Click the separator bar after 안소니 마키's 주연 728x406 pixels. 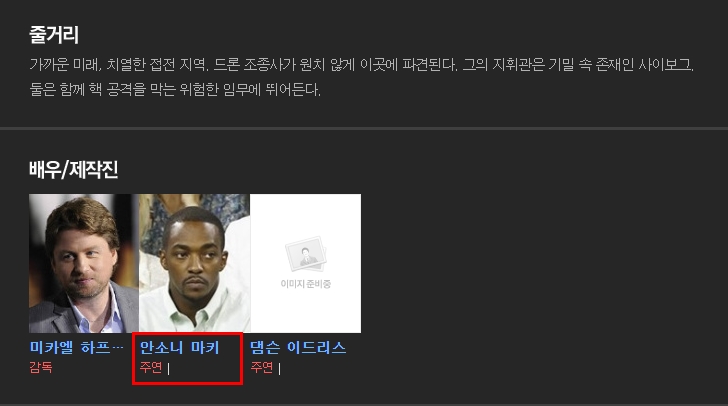pos(168,368)
